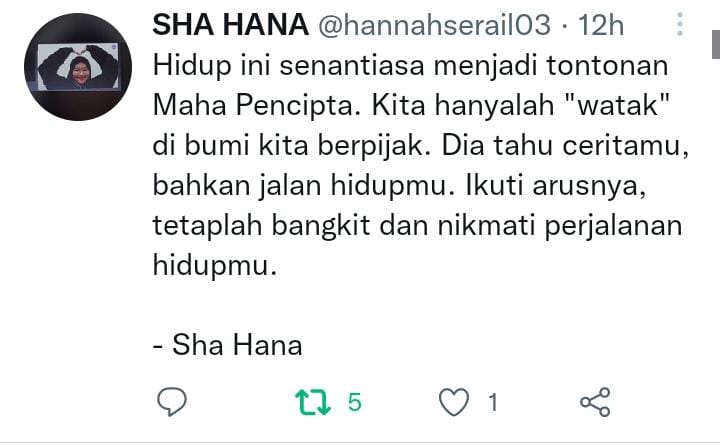This screenshot has height=447, width=720.
Task: Click the line 'bahkan jalan hidupmu. Ikuti arusnya,'
Action: tap(399, 186)
